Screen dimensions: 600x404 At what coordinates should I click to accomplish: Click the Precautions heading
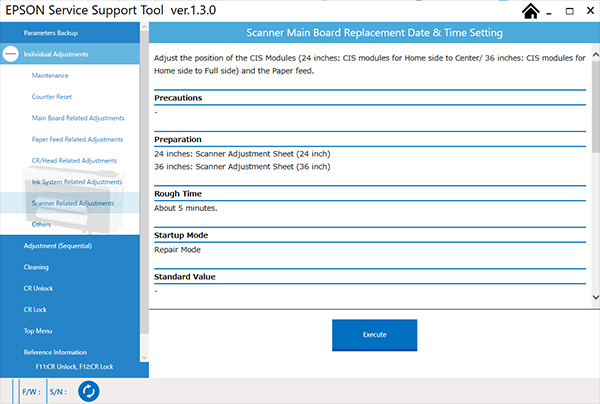pos(178,98)
